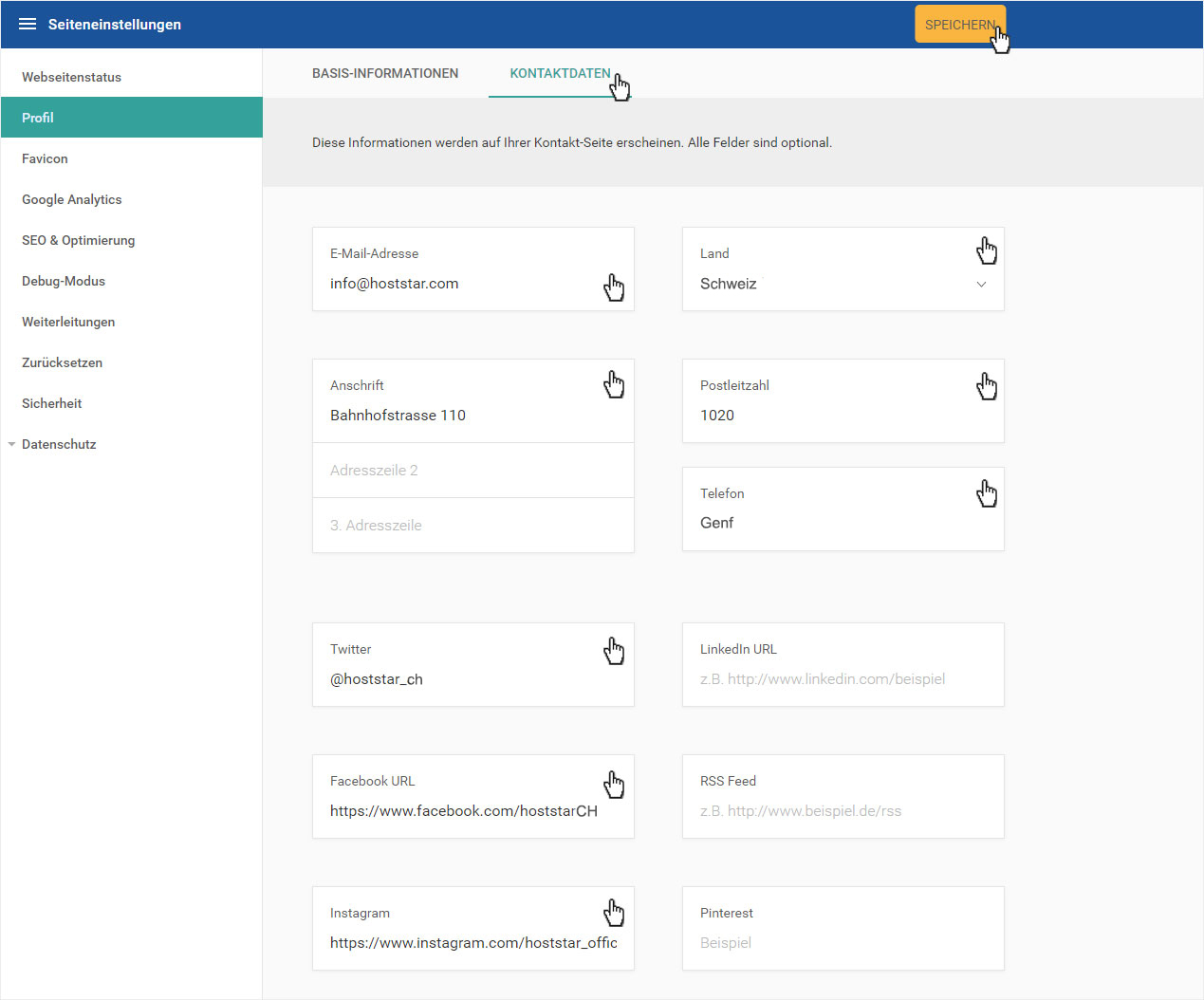
Task: Click the Telefon field containing Genf
Action: click(x=843, y=509)
